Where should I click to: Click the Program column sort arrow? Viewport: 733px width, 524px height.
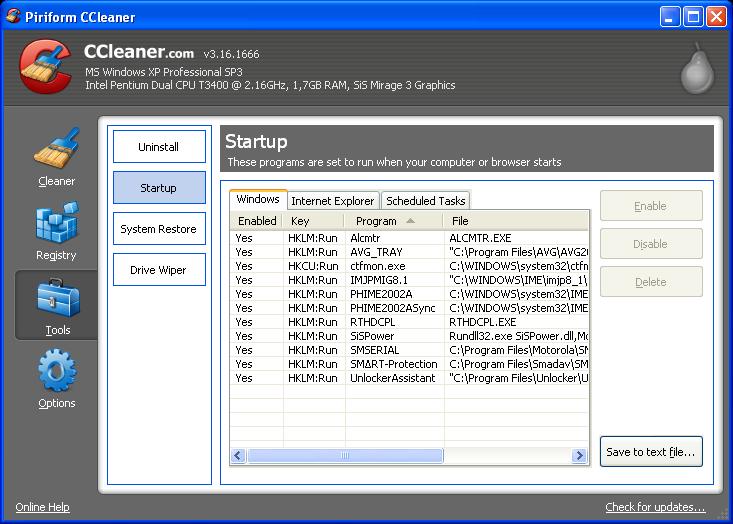(410, 221)
